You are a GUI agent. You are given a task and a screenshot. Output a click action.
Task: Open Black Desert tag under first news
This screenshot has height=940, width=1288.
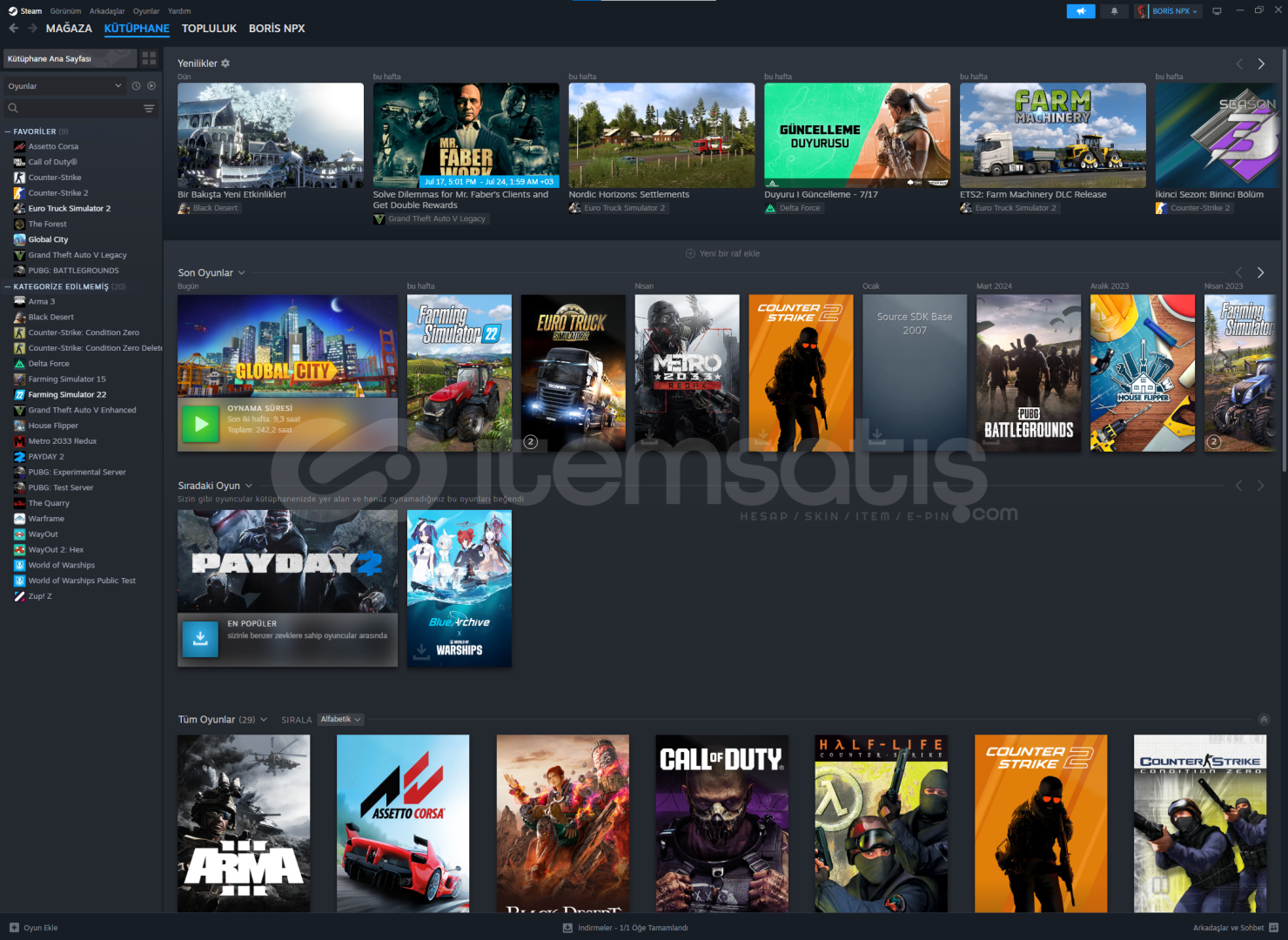(x=209, y=208)
